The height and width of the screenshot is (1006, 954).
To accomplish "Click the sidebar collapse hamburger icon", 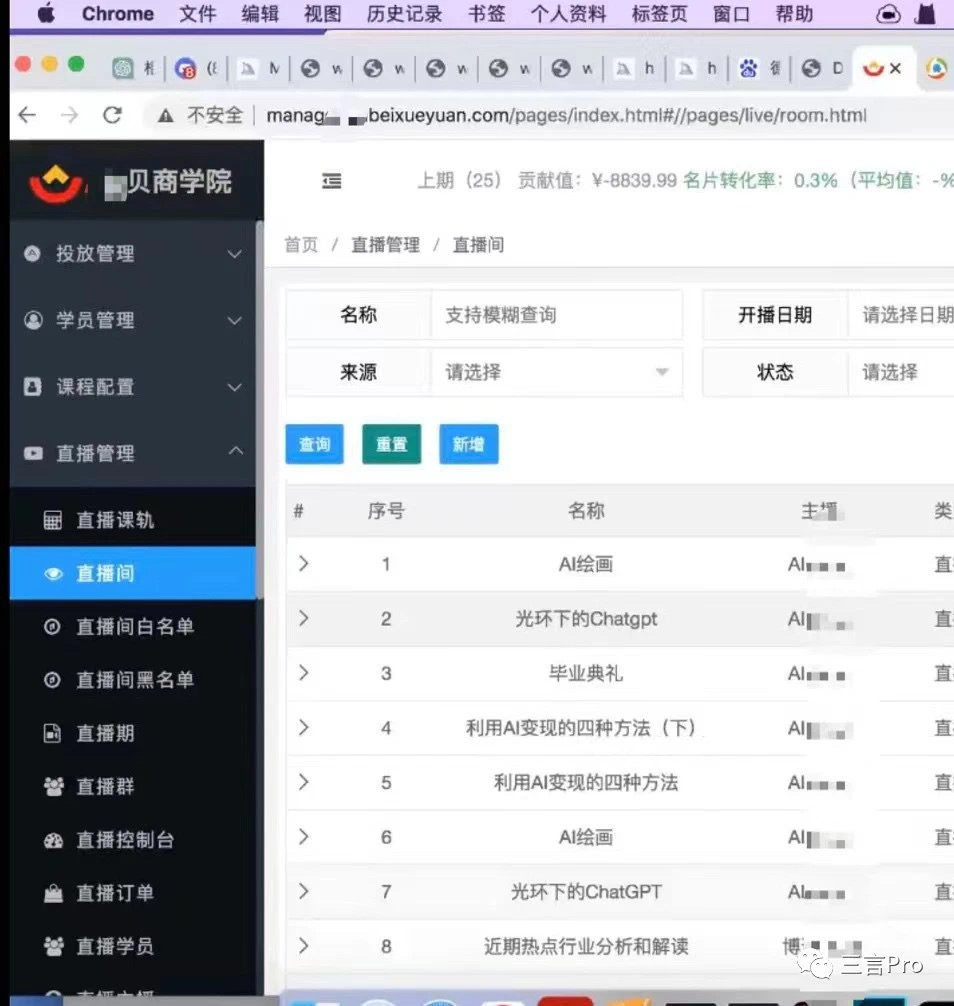I will [332, 181].
